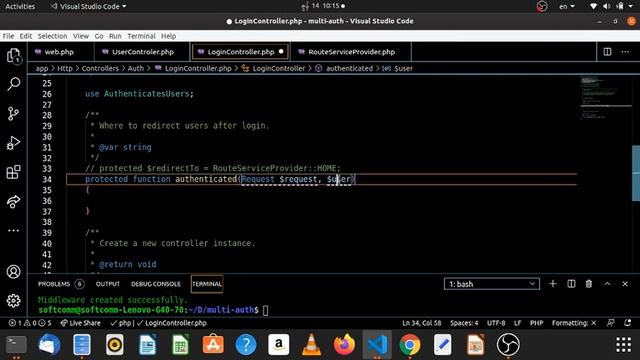Click Live Share in the status bar

coord(80,323)
